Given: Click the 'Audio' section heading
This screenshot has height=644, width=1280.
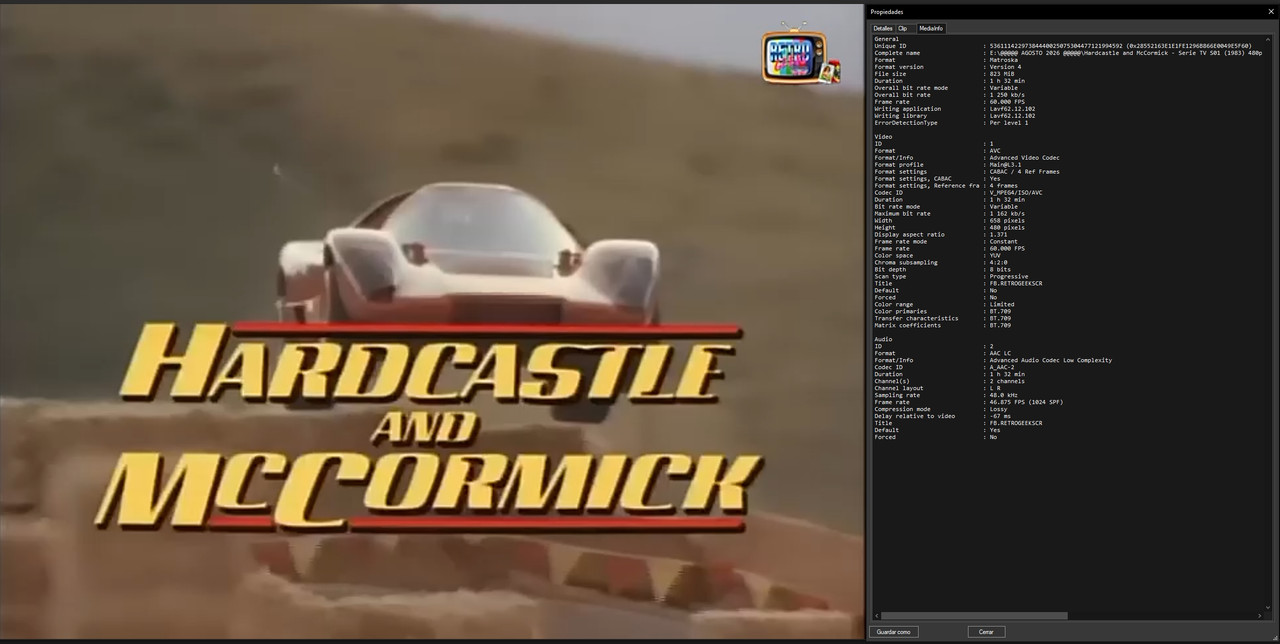Looking at the screenshot, I should pos(883,340).
